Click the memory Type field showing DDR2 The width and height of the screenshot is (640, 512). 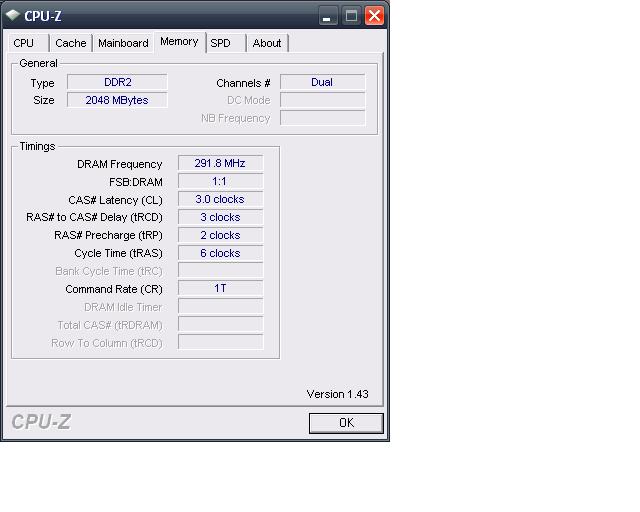tap(117, 82)
